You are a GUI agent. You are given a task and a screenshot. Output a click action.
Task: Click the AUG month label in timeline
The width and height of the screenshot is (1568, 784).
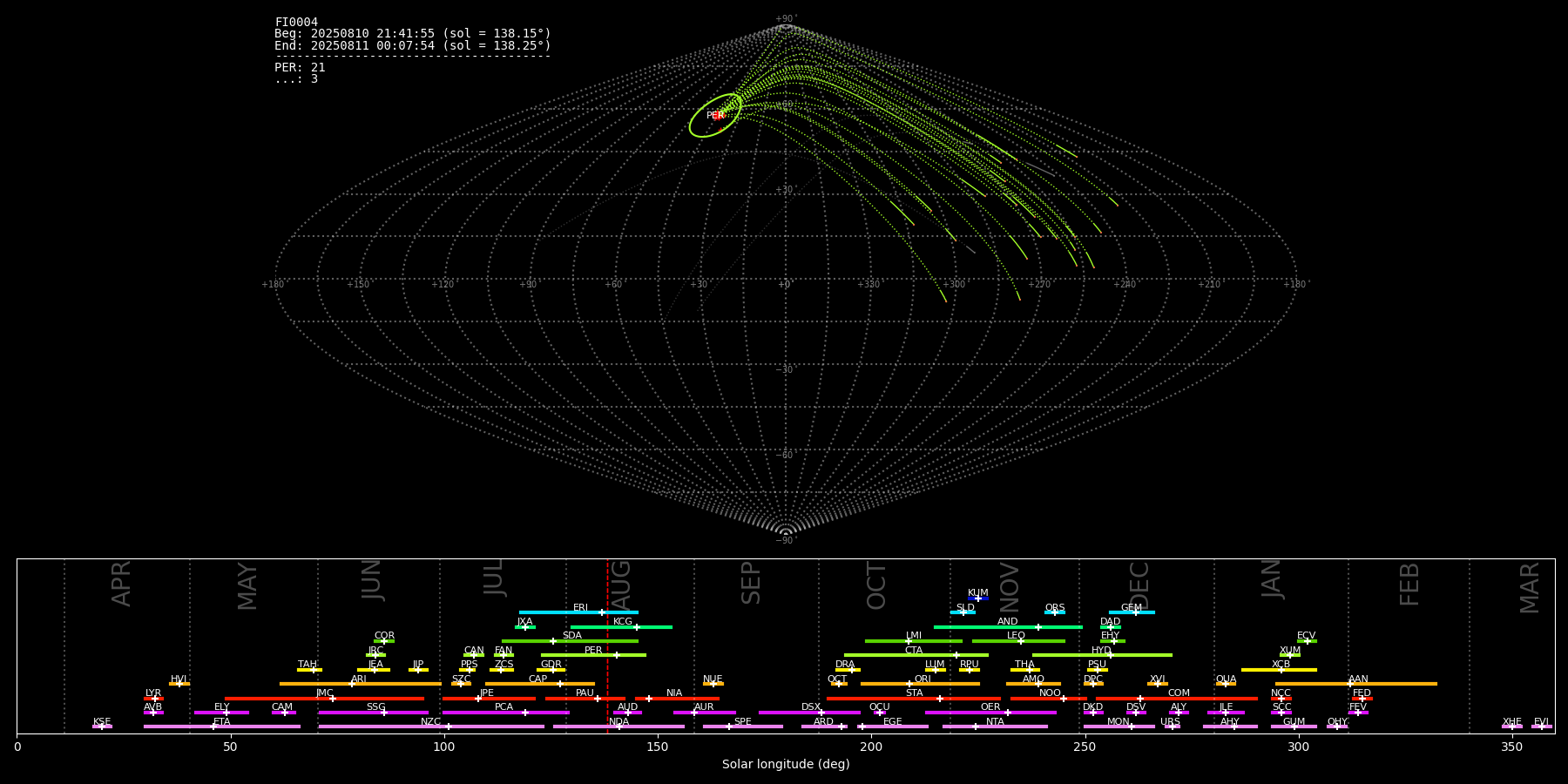pos(621,586)
